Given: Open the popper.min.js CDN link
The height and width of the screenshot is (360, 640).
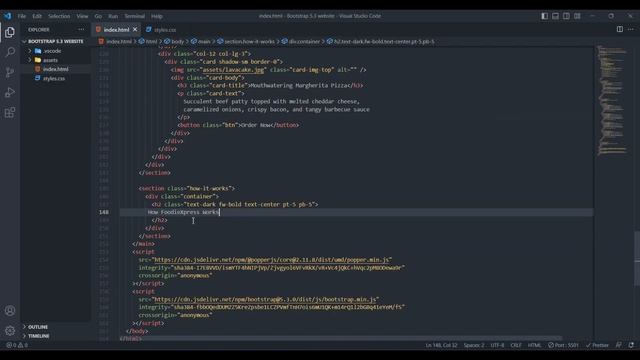Looking at the screenshot, I should point(272,260).
